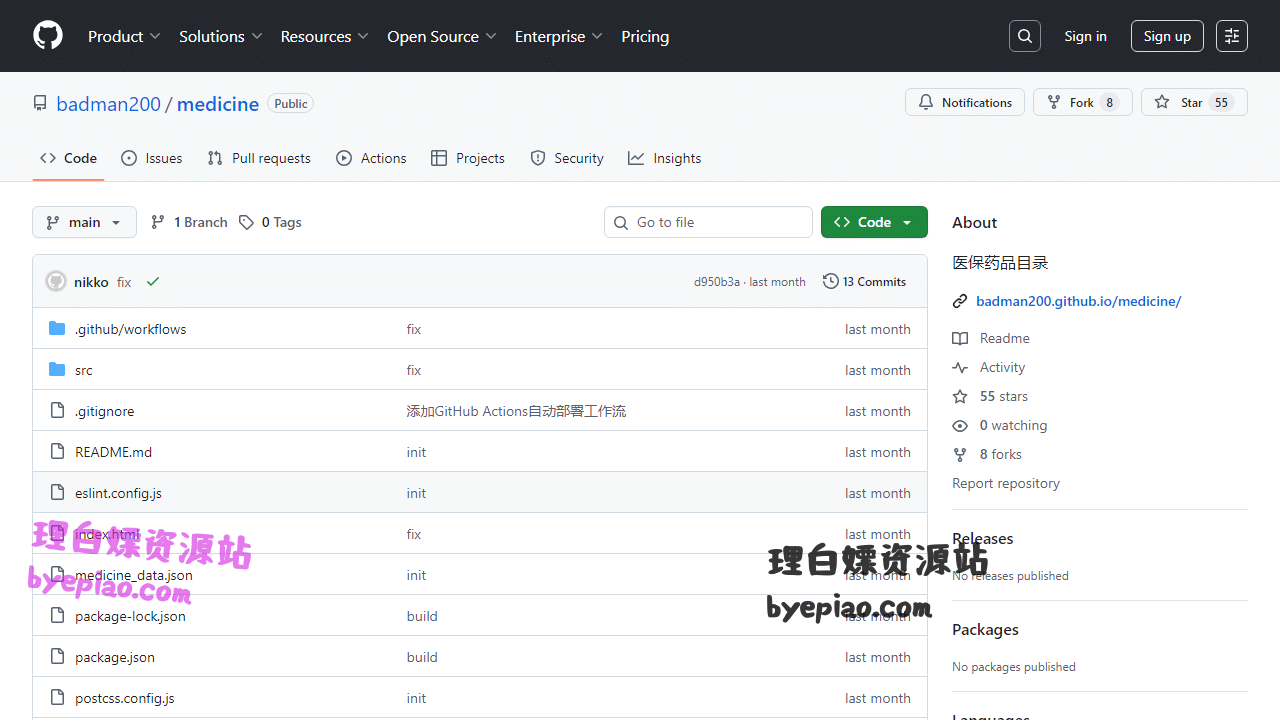Click the tag icon beside 0 Tags

(x=246, y=222)
